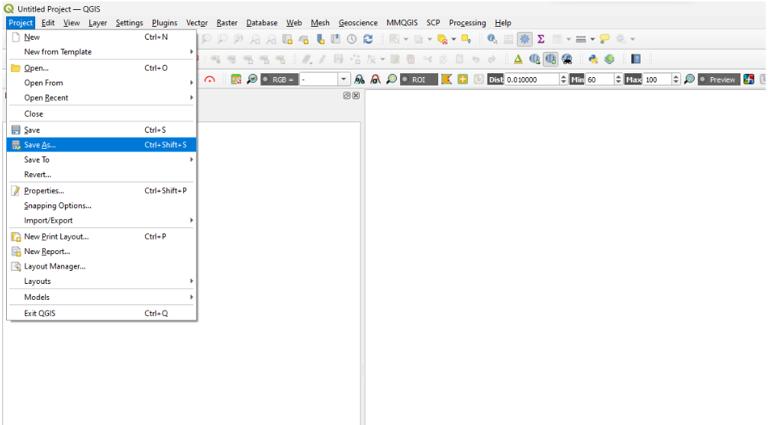The height and width of the screenshot is (425, 768).
Task: Click the yellow plus ROI pointer icon
Action: (462, 79)
